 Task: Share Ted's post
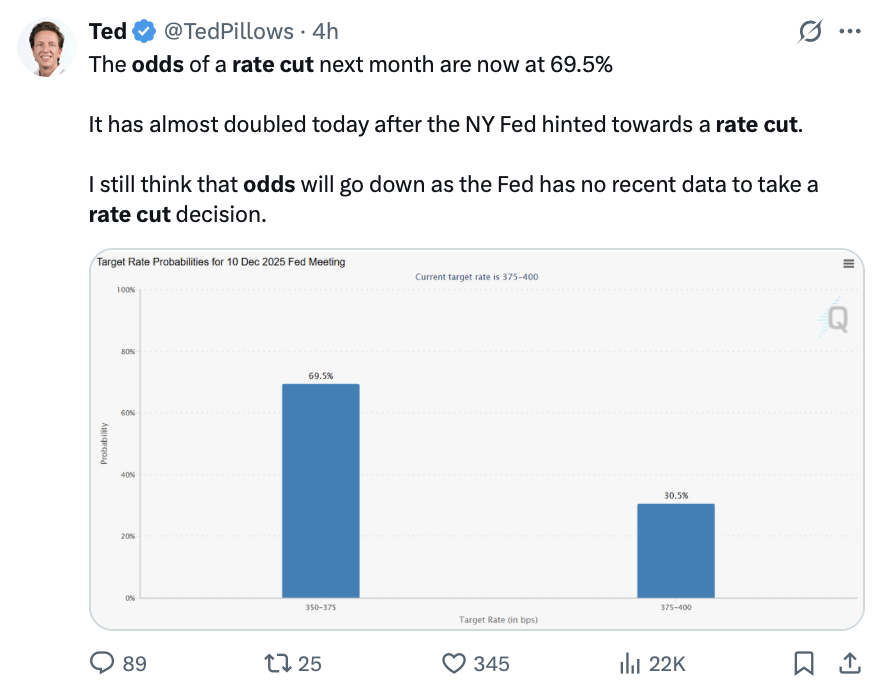tap(849, 662)
